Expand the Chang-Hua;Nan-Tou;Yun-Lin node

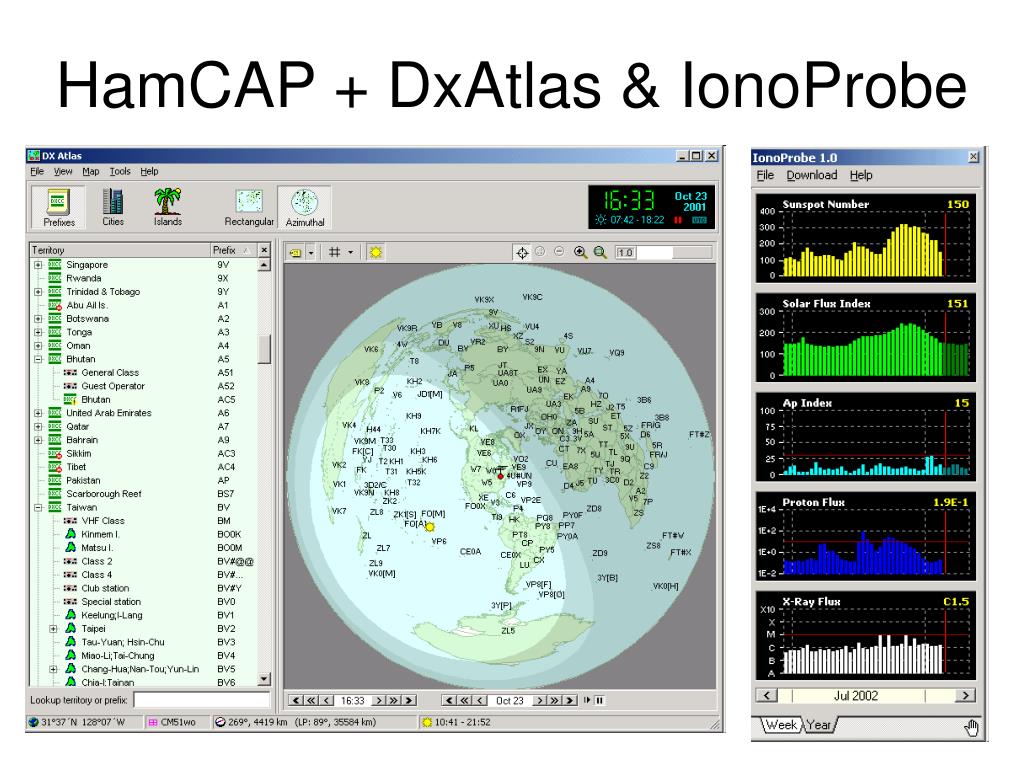(x=54, y=670)
